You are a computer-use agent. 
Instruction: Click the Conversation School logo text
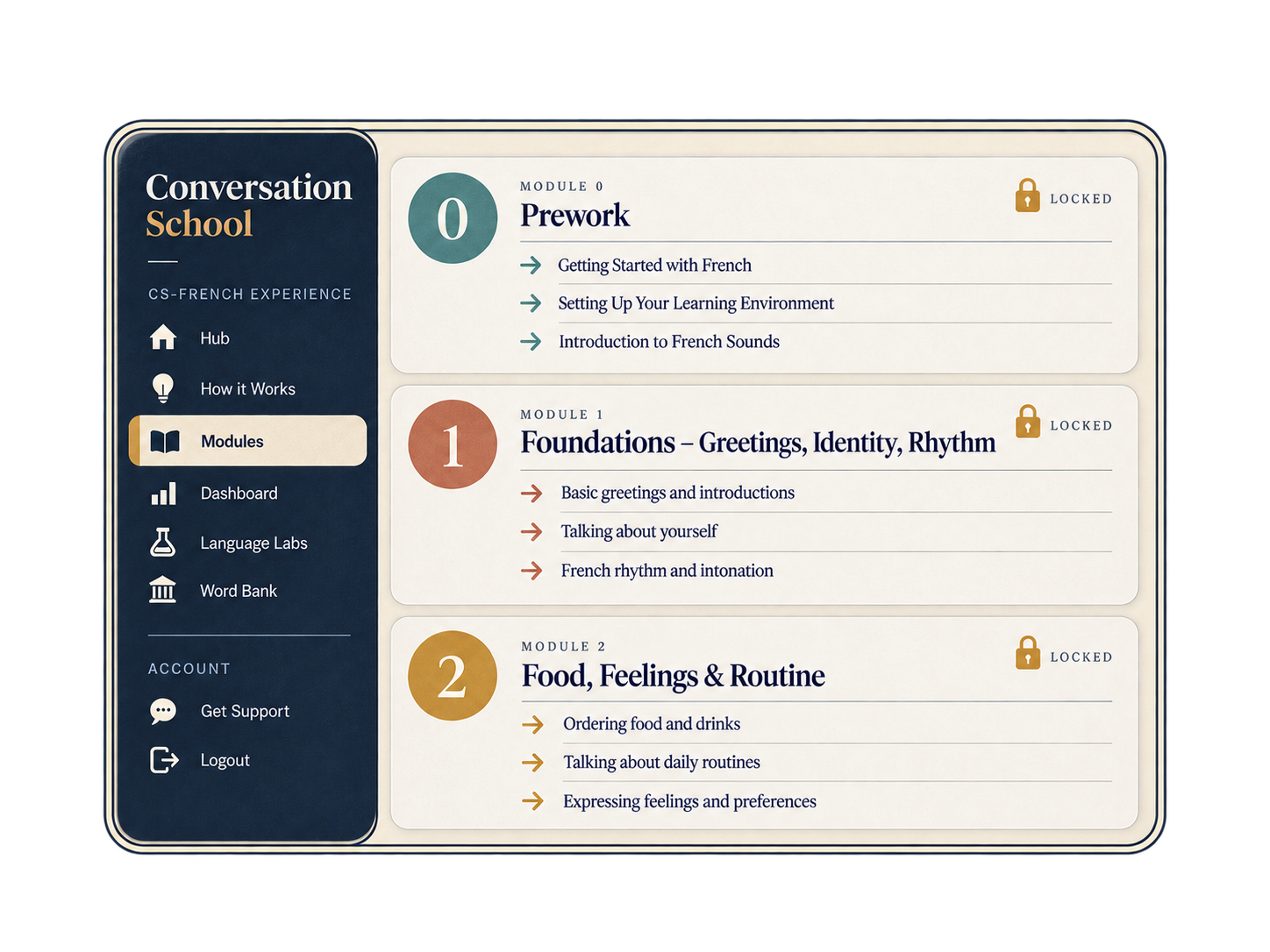[x=249, y=205]
